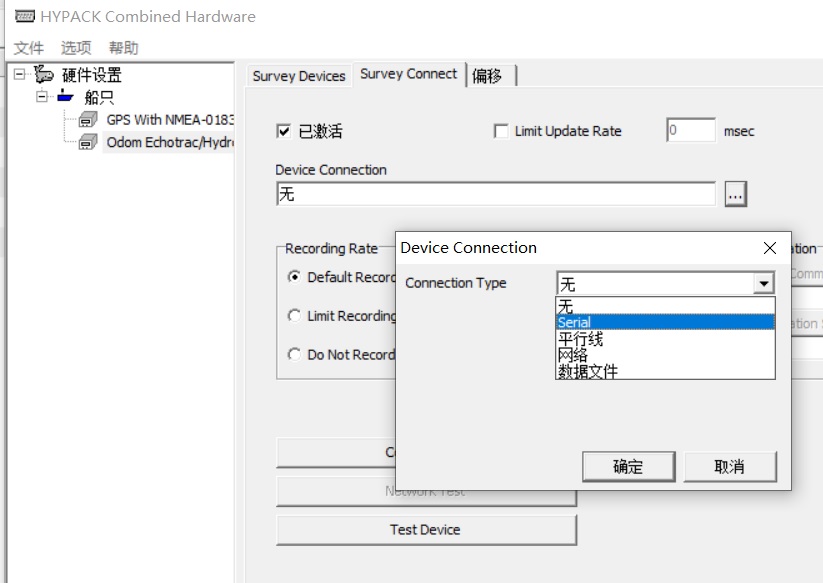This screenshot has height=583, width=823.
Task: Switch to Survey Connect tab
Action: click(x=408, y=74)
